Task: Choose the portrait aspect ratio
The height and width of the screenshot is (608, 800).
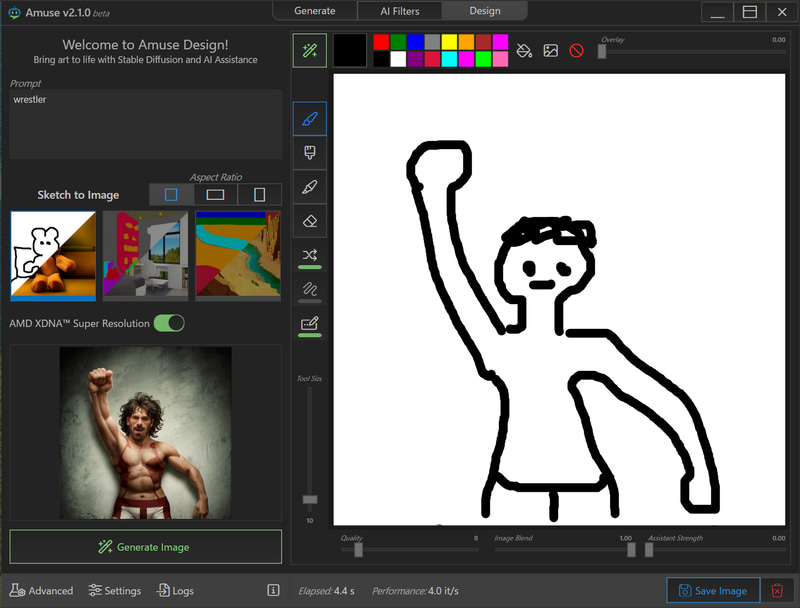Action: coord(260,194)
